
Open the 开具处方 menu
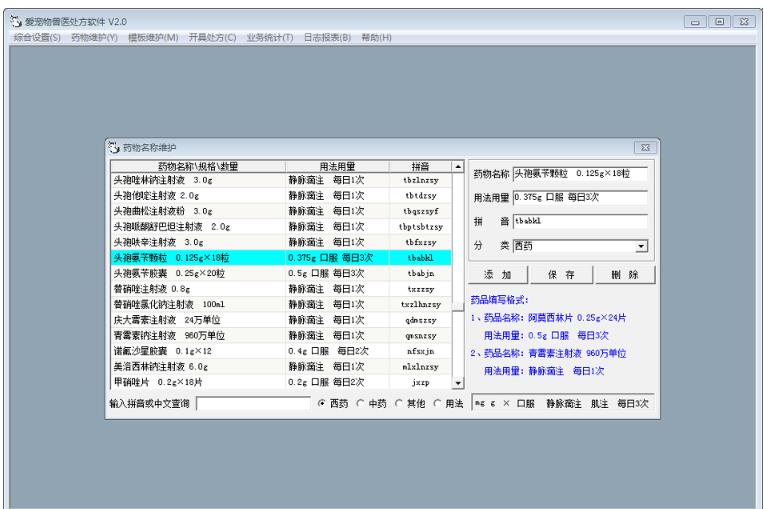coord(212,38)
